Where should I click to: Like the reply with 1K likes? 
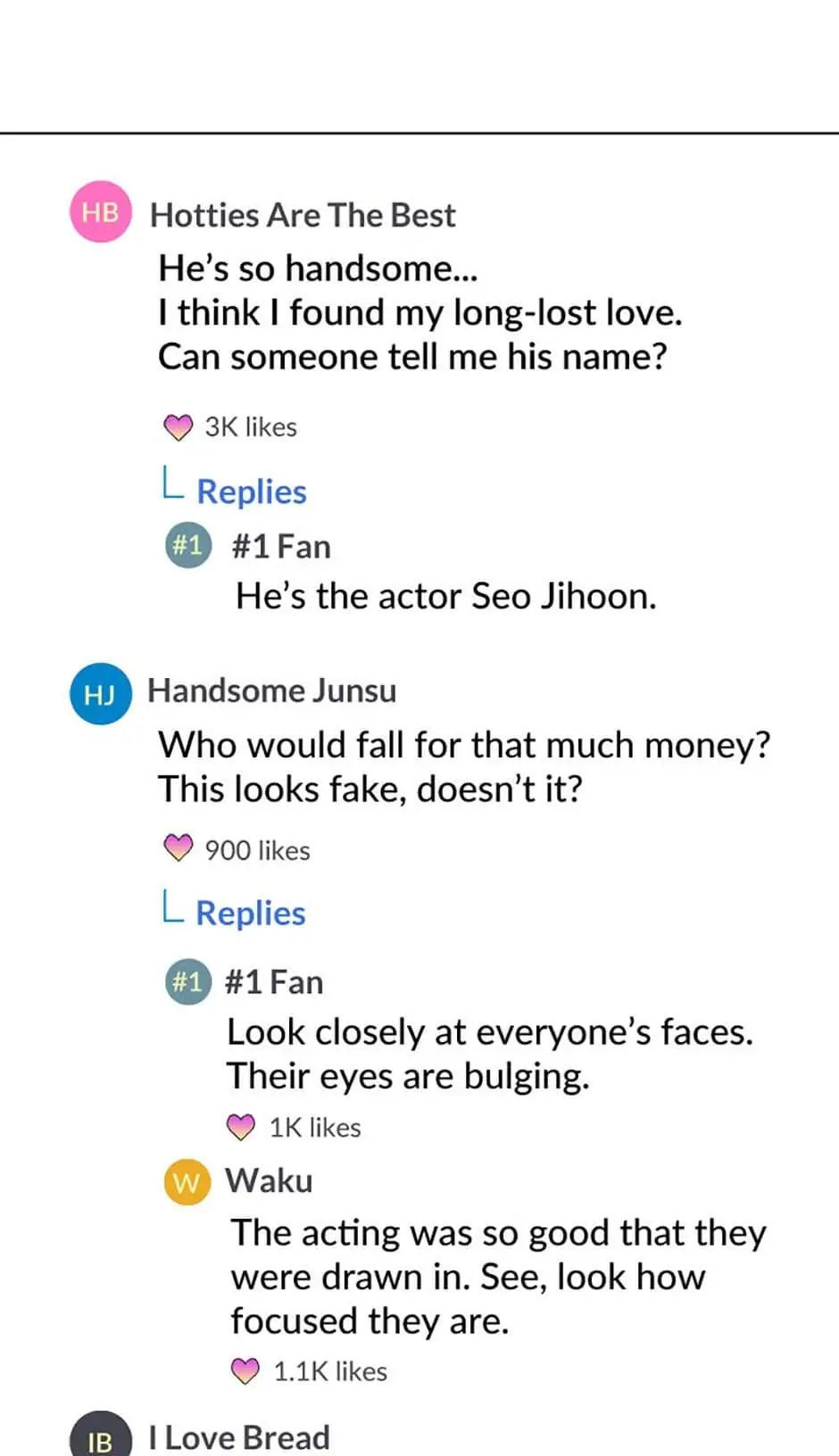tap(241, 1128)
